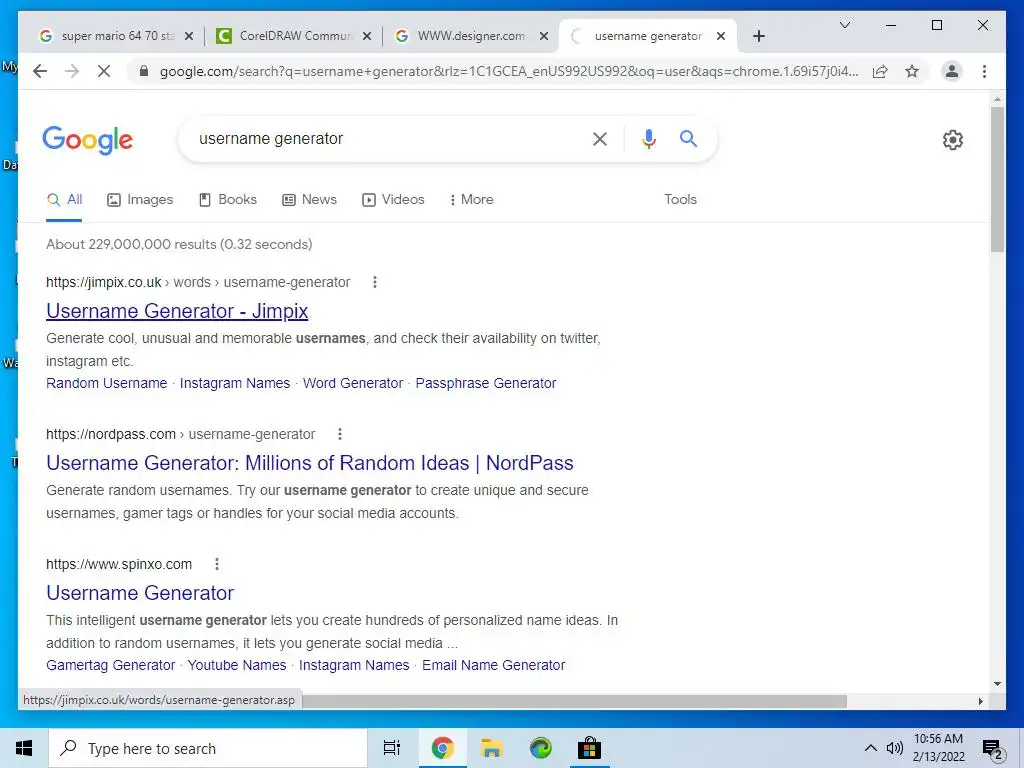This screenshot has width=1024, height=768.
Task: Open Jimpix Instagram Names sitelink
Action: tap(234, 383)
